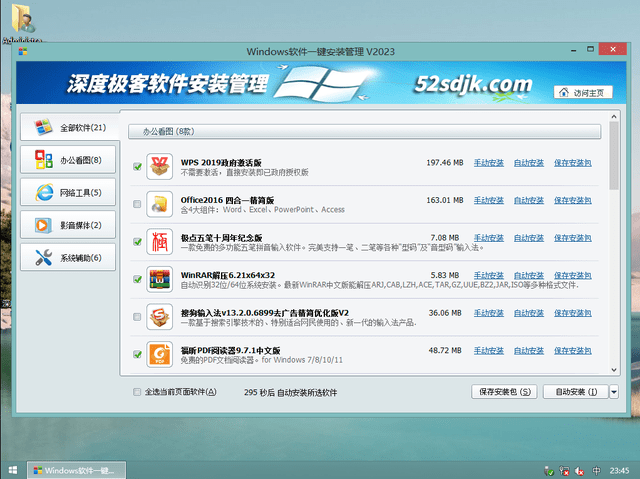Screen dimensions: 640x479
Task: Select the 全部软件(21) tab
Action: click(x=70, y=128)
